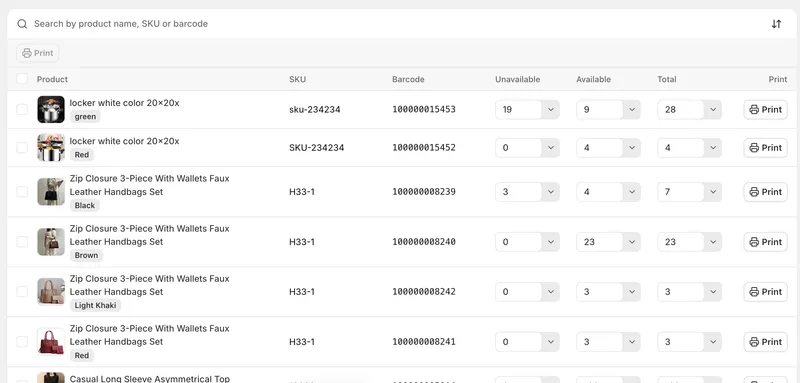
Task: View the Red handbags set thumbnail
Action: tap(51, 342)
